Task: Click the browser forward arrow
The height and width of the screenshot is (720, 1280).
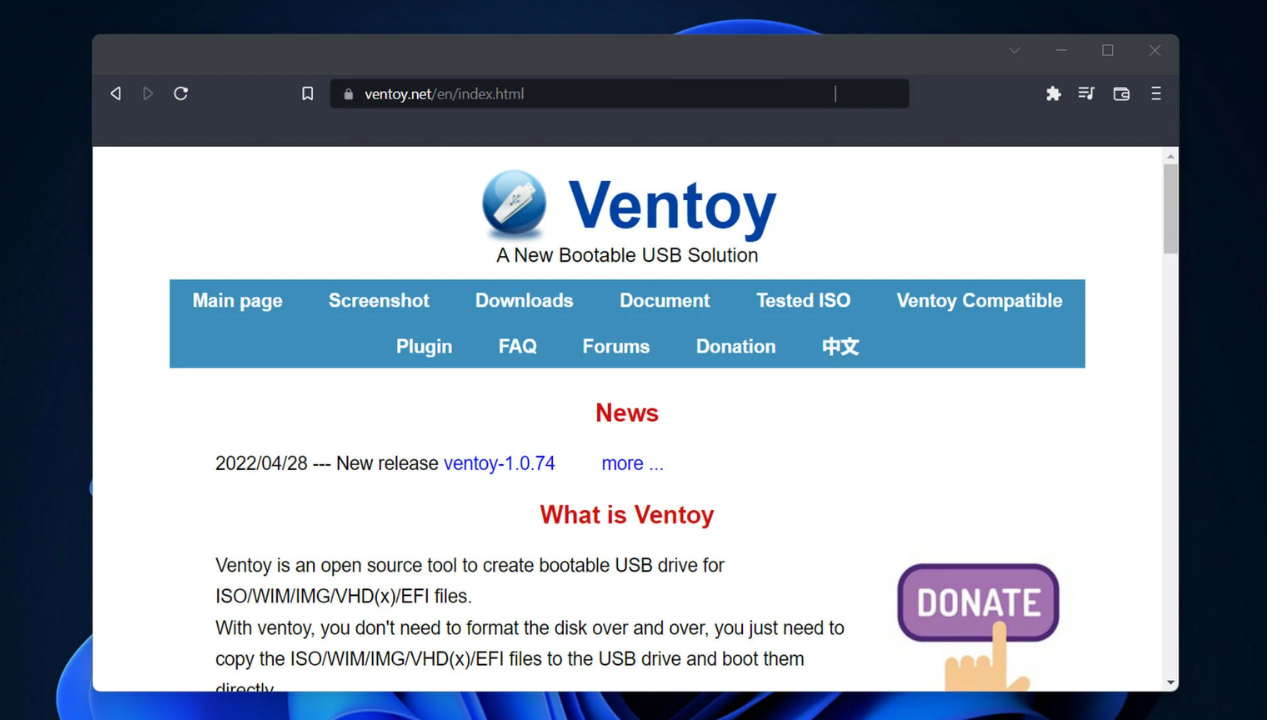Action: click(x=148, y=94)
